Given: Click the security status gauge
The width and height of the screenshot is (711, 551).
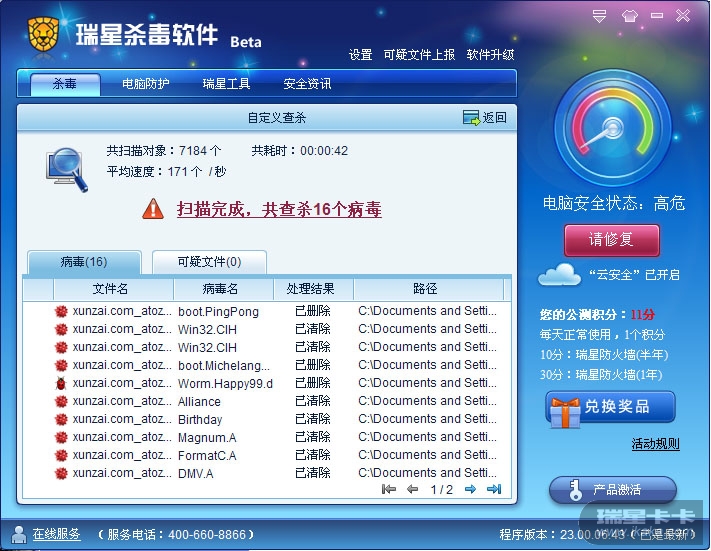Looking at the screenshot, I should [x=612, y=128].
